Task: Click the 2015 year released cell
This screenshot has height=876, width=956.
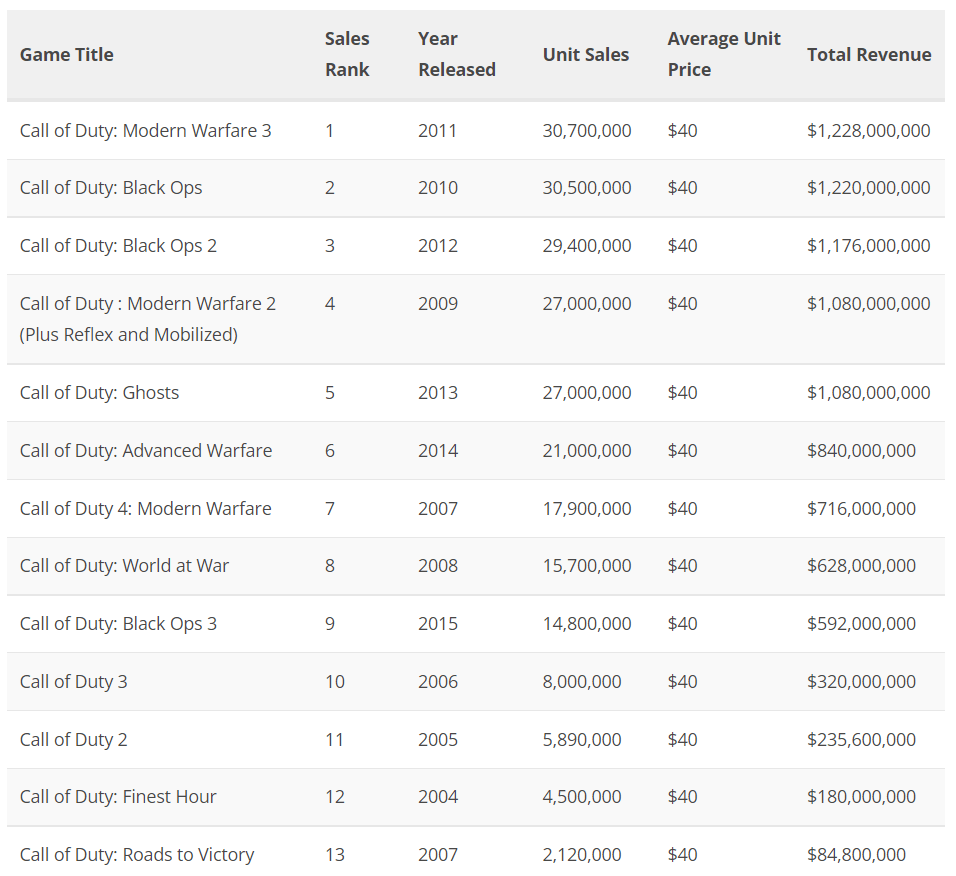Action: (x=438, y=624)
